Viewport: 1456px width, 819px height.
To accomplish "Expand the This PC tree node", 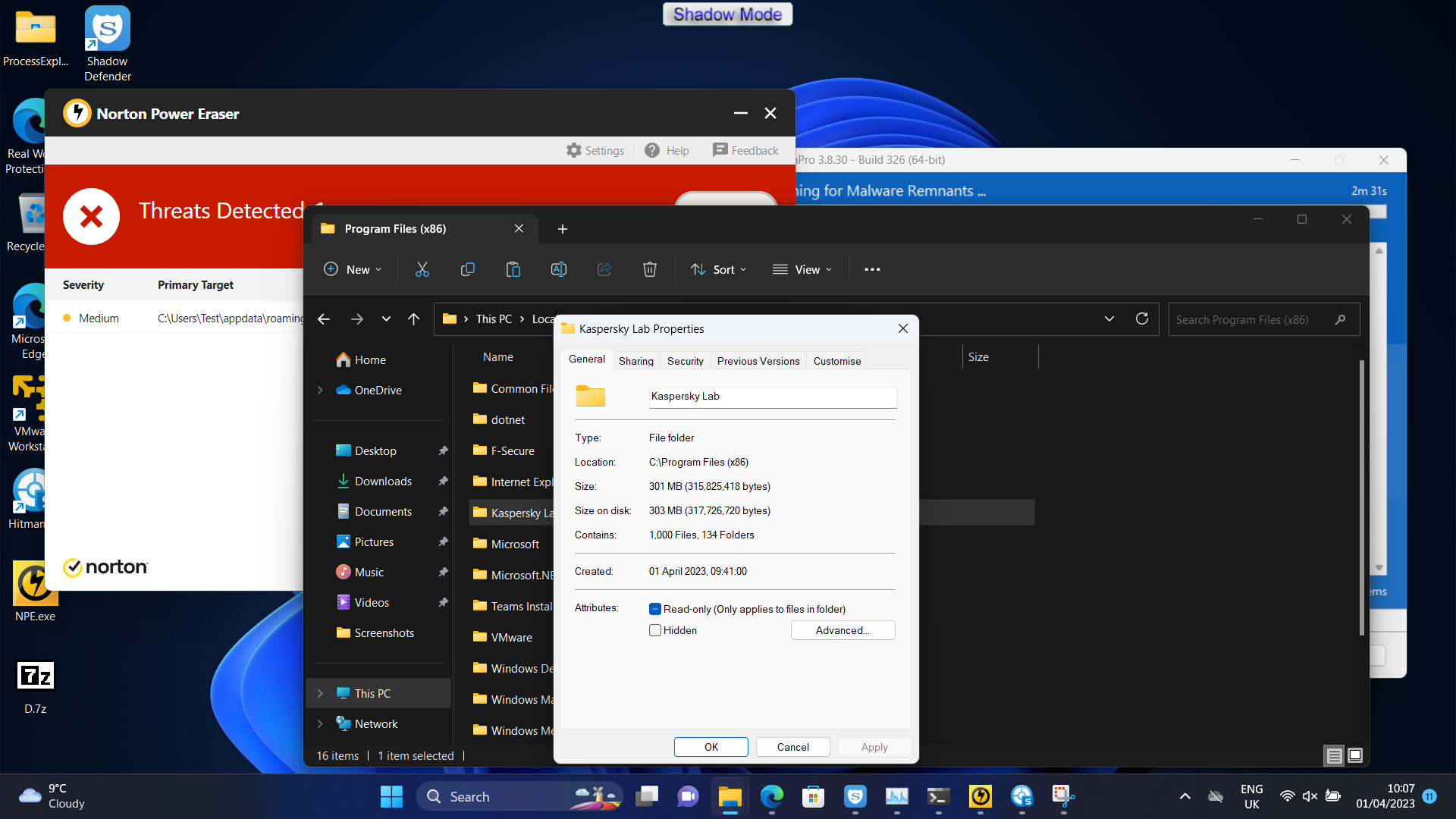I will point(320,693).
